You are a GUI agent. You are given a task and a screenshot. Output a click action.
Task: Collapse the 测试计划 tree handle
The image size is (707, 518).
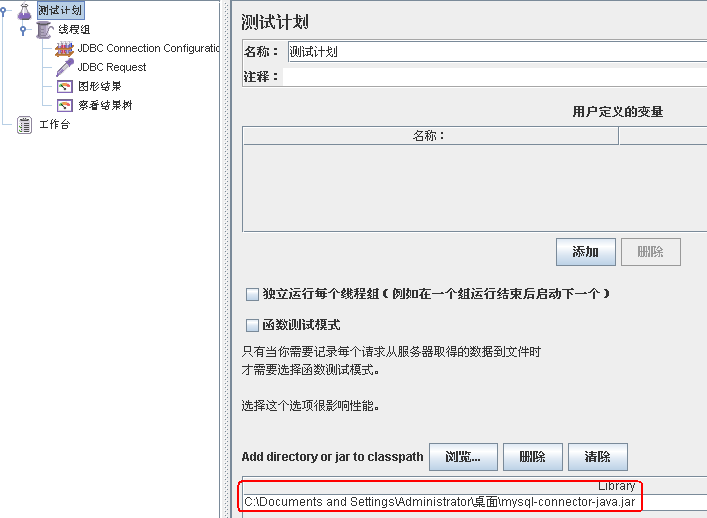coord(3,10)
